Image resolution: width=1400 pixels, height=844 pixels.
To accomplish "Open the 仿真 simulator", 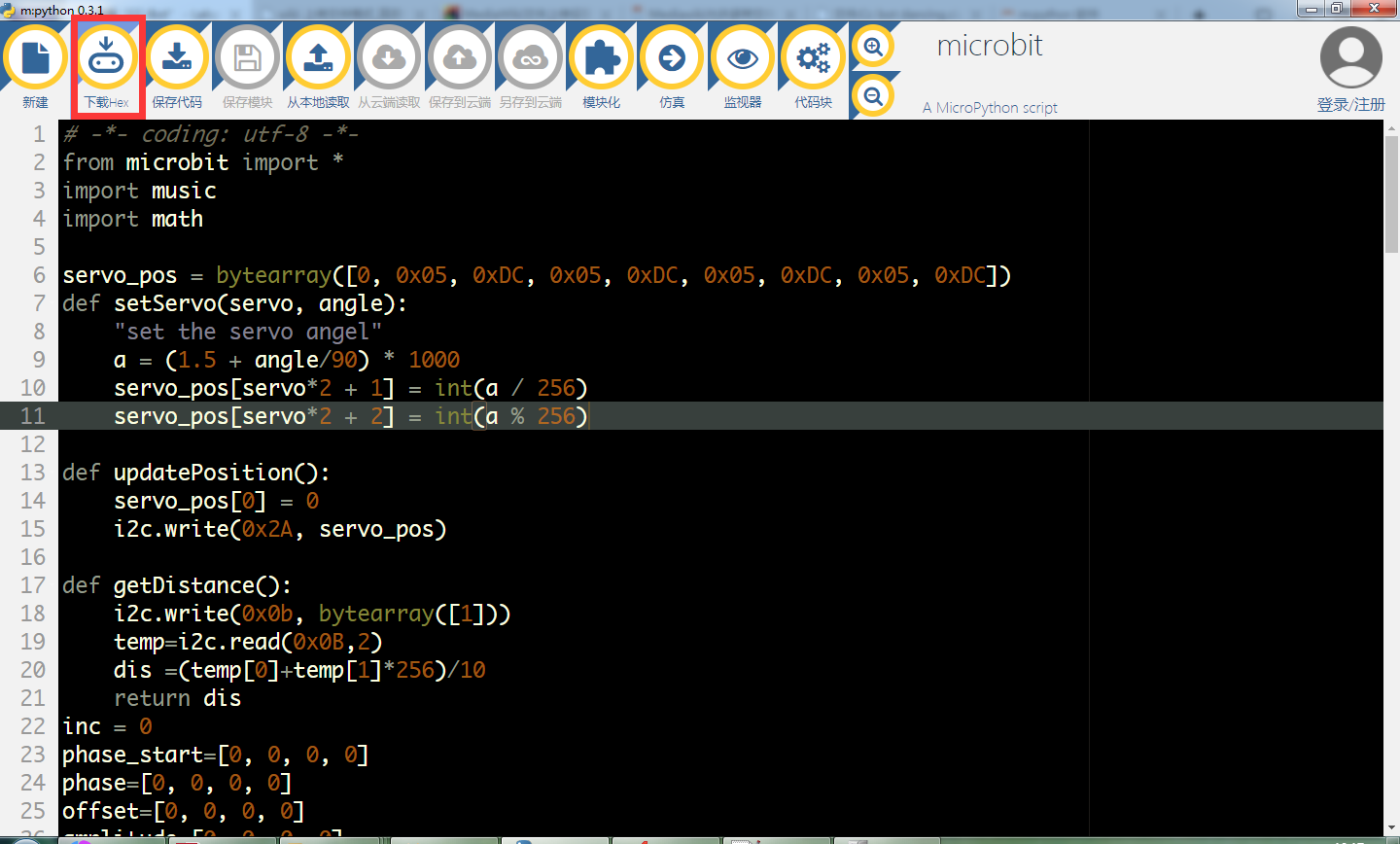I will point(672,58).
